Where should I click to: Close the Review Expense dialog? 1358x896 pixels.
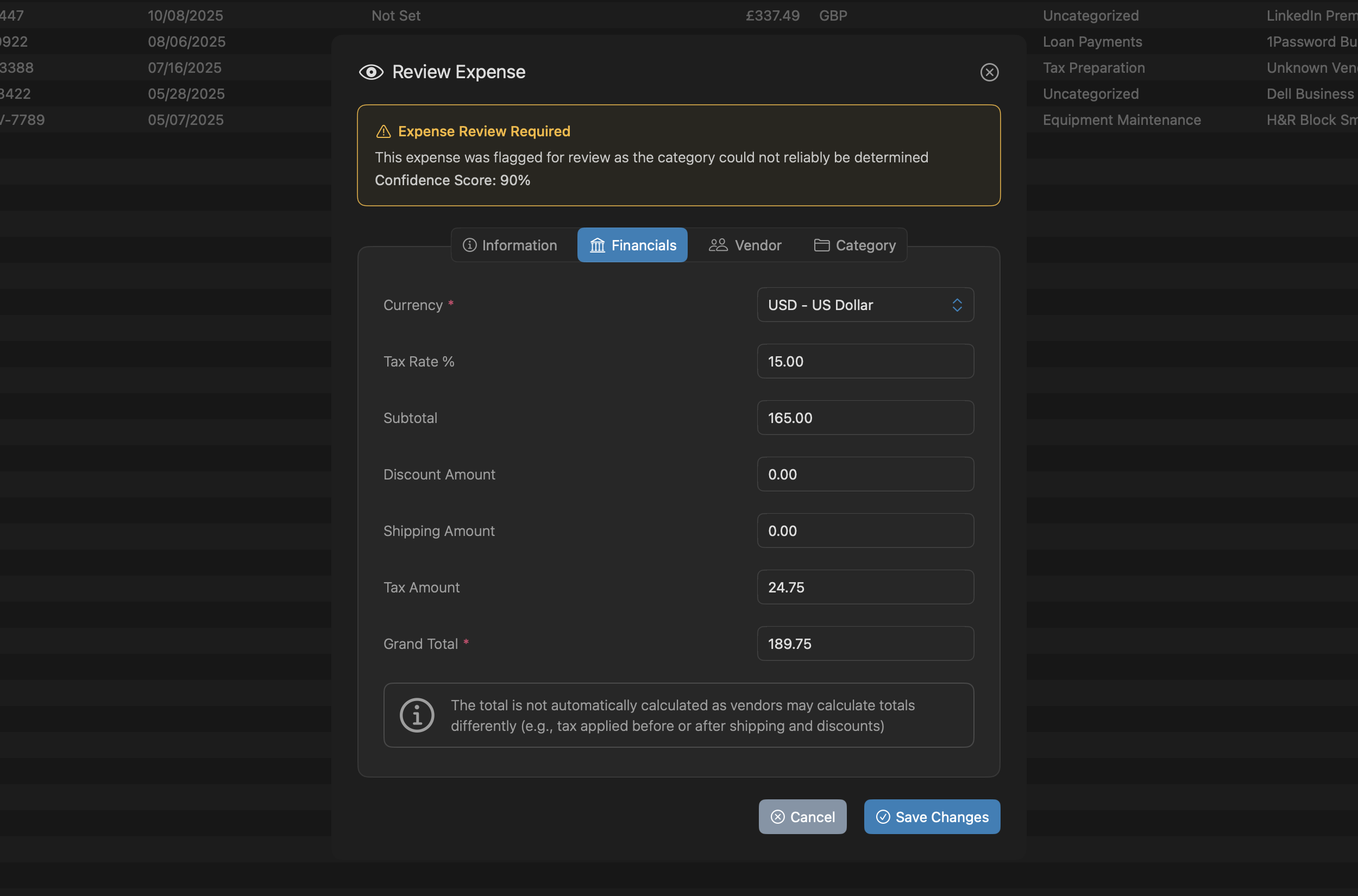coord(989,72)
